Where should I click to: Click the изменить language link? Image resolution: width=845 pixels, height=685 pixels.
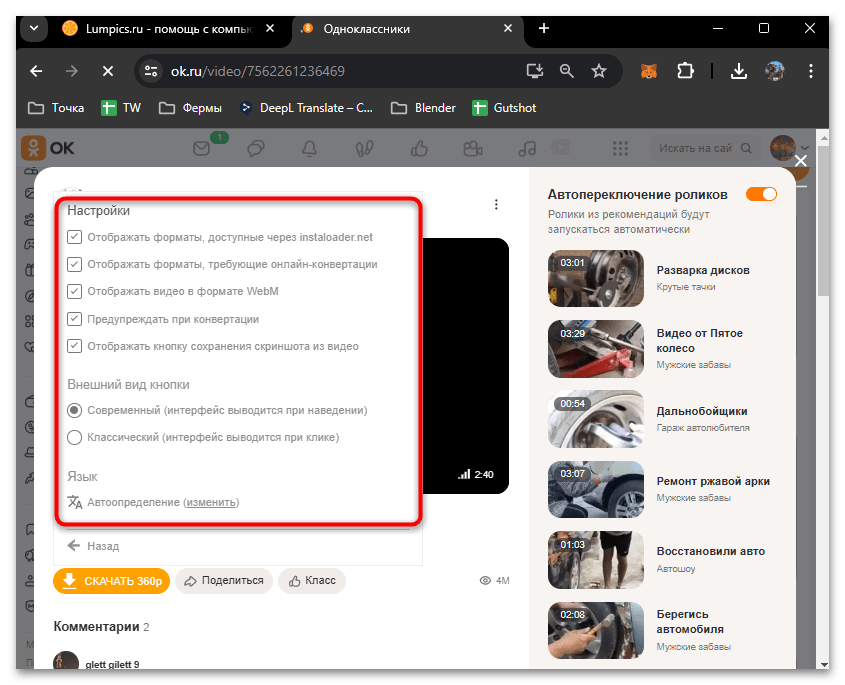(x=212, y=502)
